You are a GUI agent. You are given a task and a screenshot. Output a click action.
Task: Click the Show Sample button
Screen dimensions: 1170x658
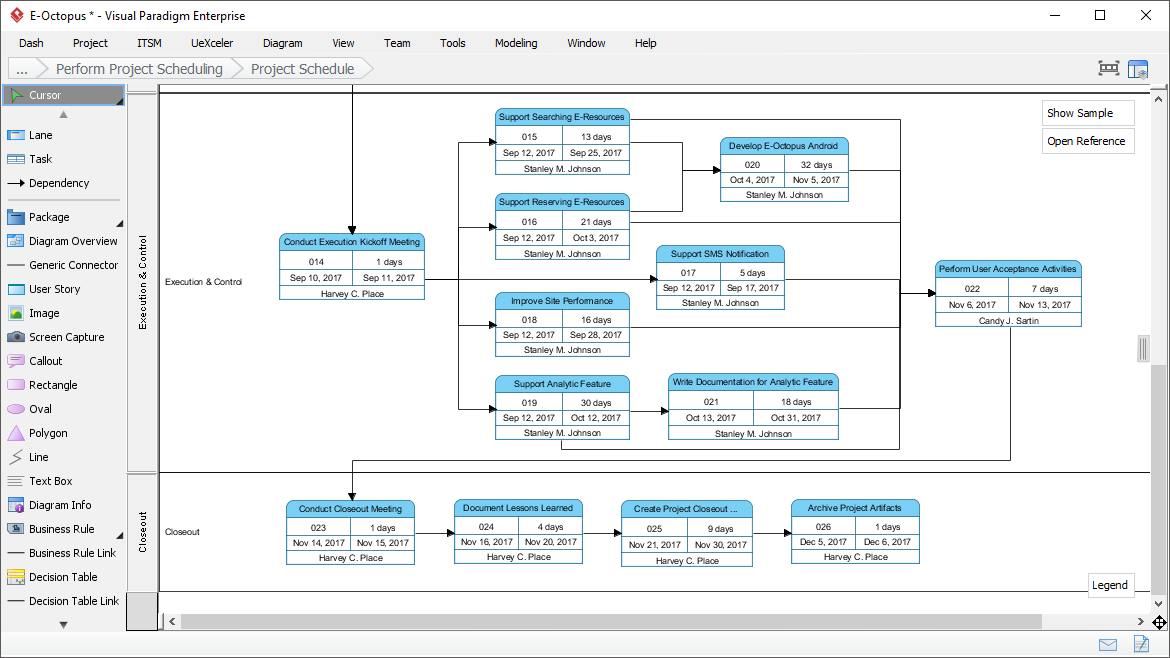coord(1087,113)
